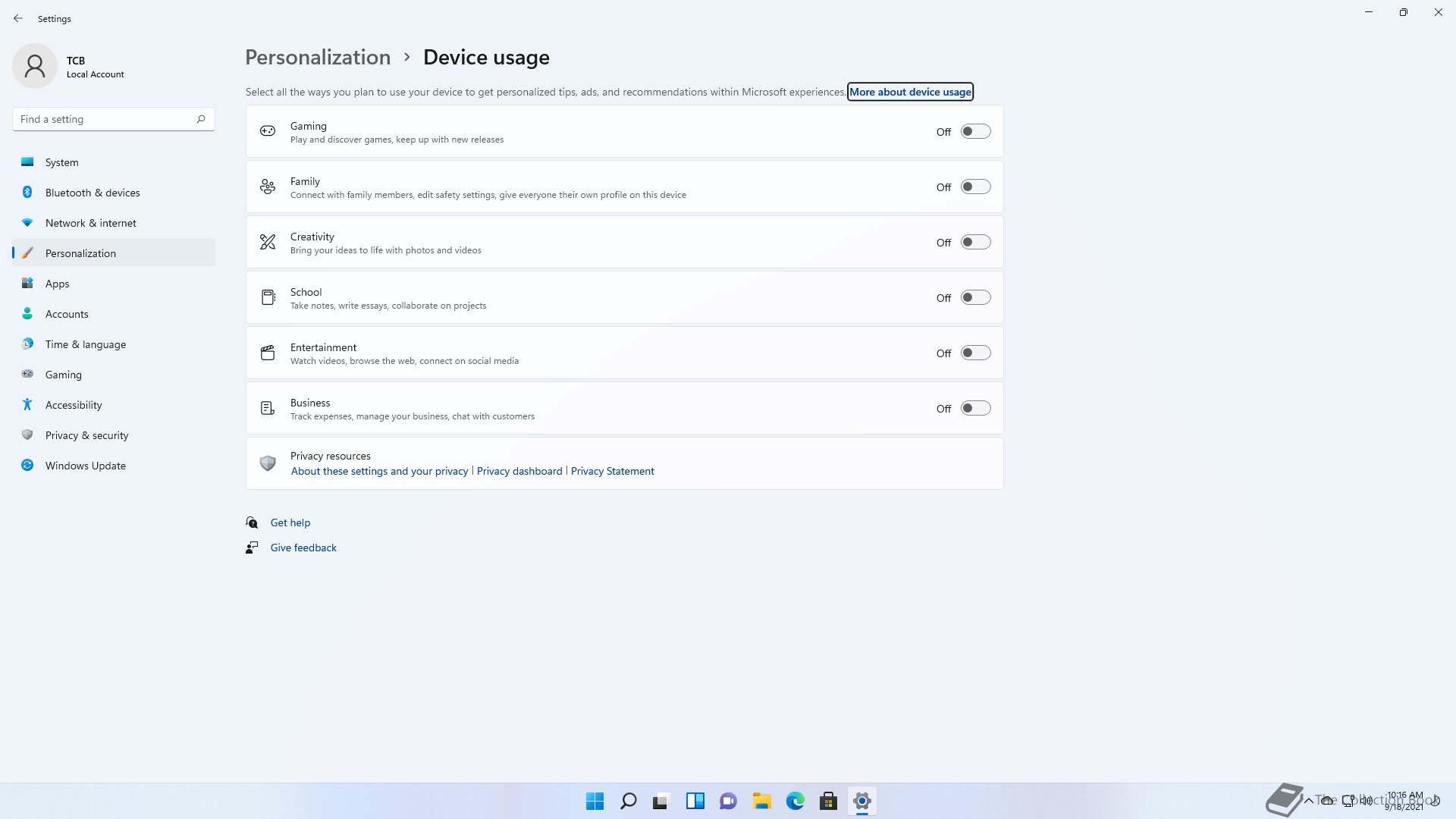Screen dimensions: 1456x819
Task: Click the back arrow in Settings
Action: click(x=18, y=18)
